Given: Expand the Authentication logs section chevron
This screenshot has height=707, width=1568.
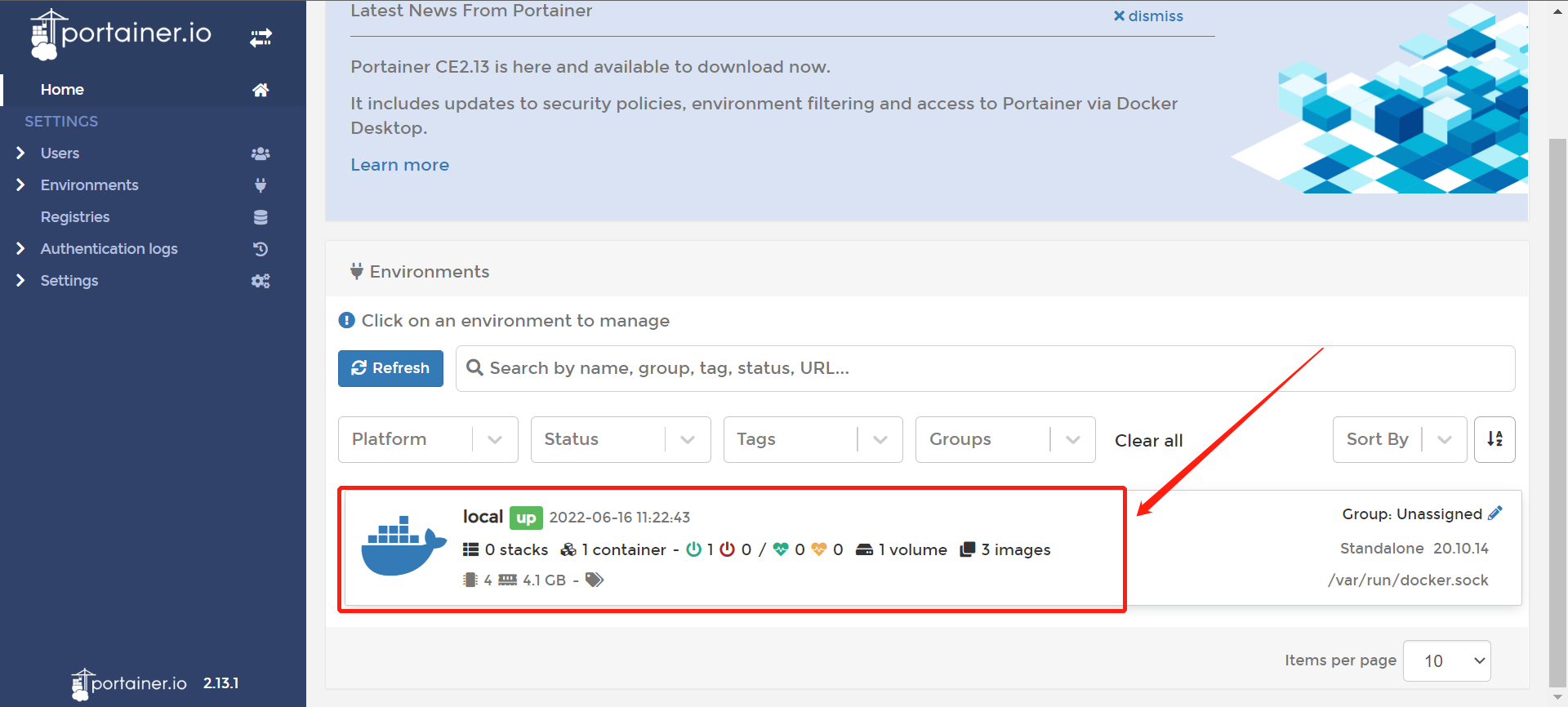Looking at the screenshot, I should [20, 248].
